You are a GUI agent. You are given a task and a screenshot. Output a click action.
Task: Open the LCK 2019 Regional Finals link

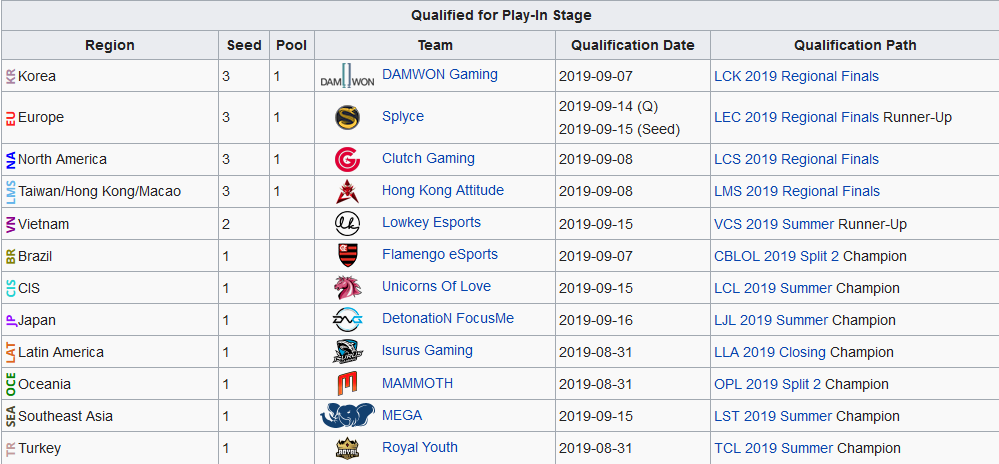click(796, 76)
